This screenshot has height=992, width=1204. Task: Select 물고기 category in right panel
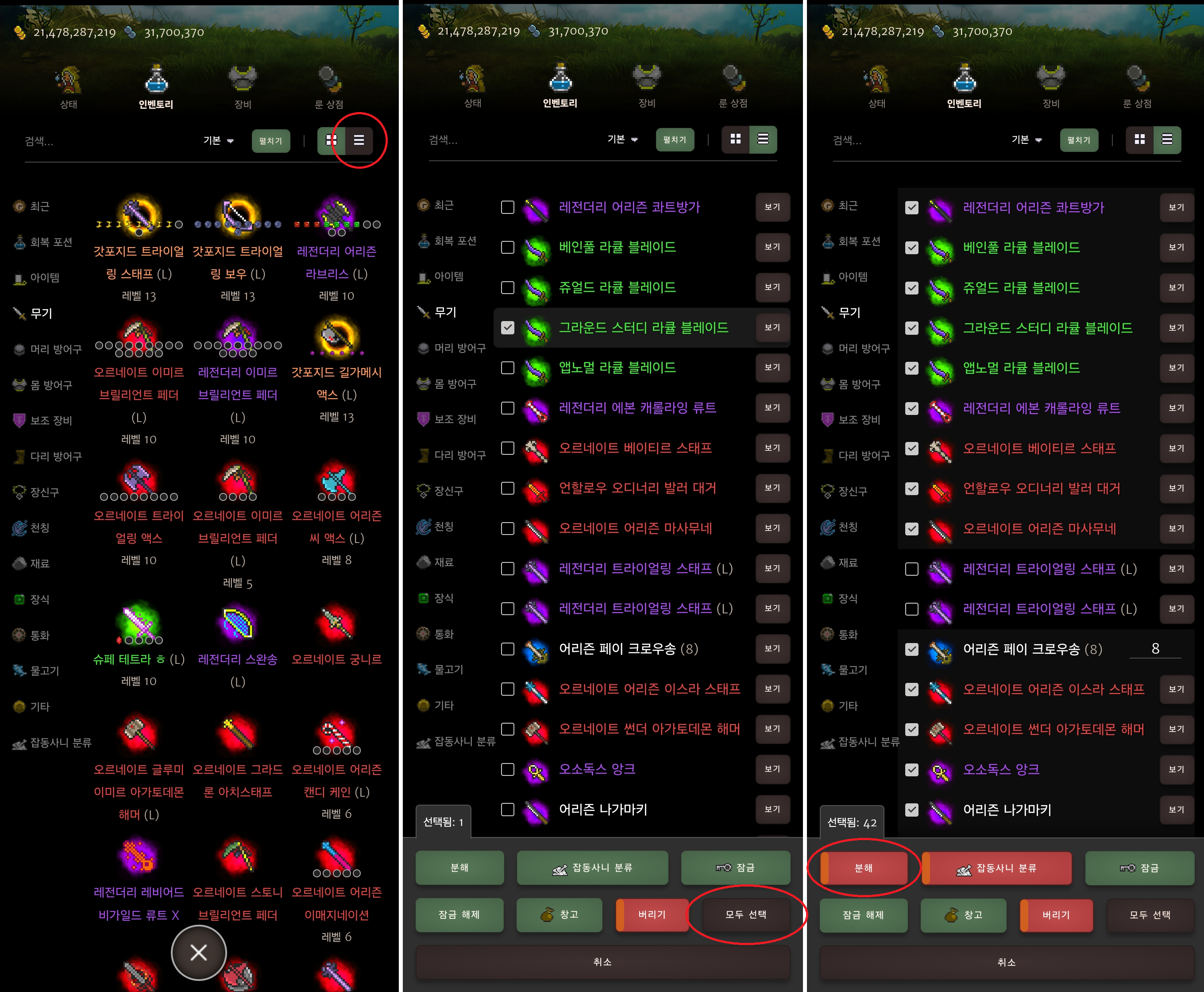(x=845, y=670)
